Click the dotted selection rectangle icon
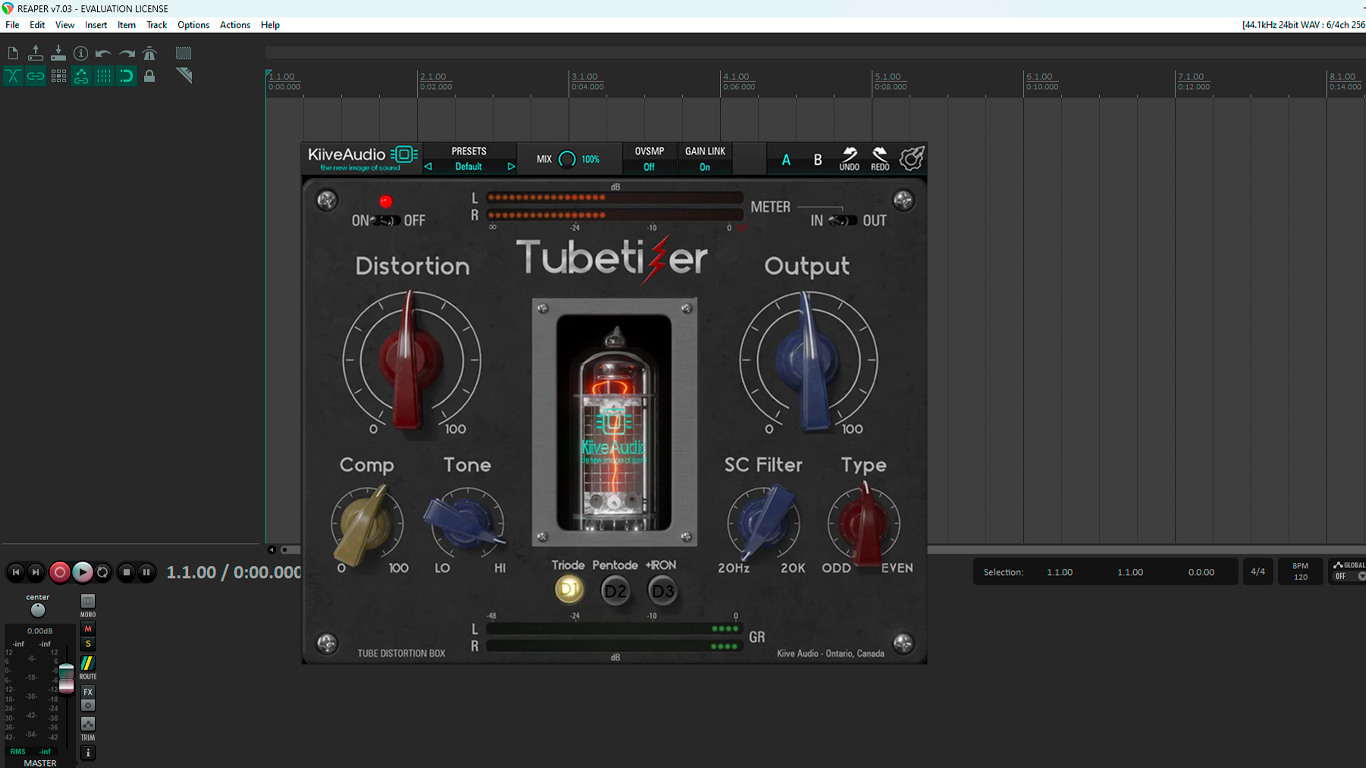1366x768 pixels. [184, 53]
